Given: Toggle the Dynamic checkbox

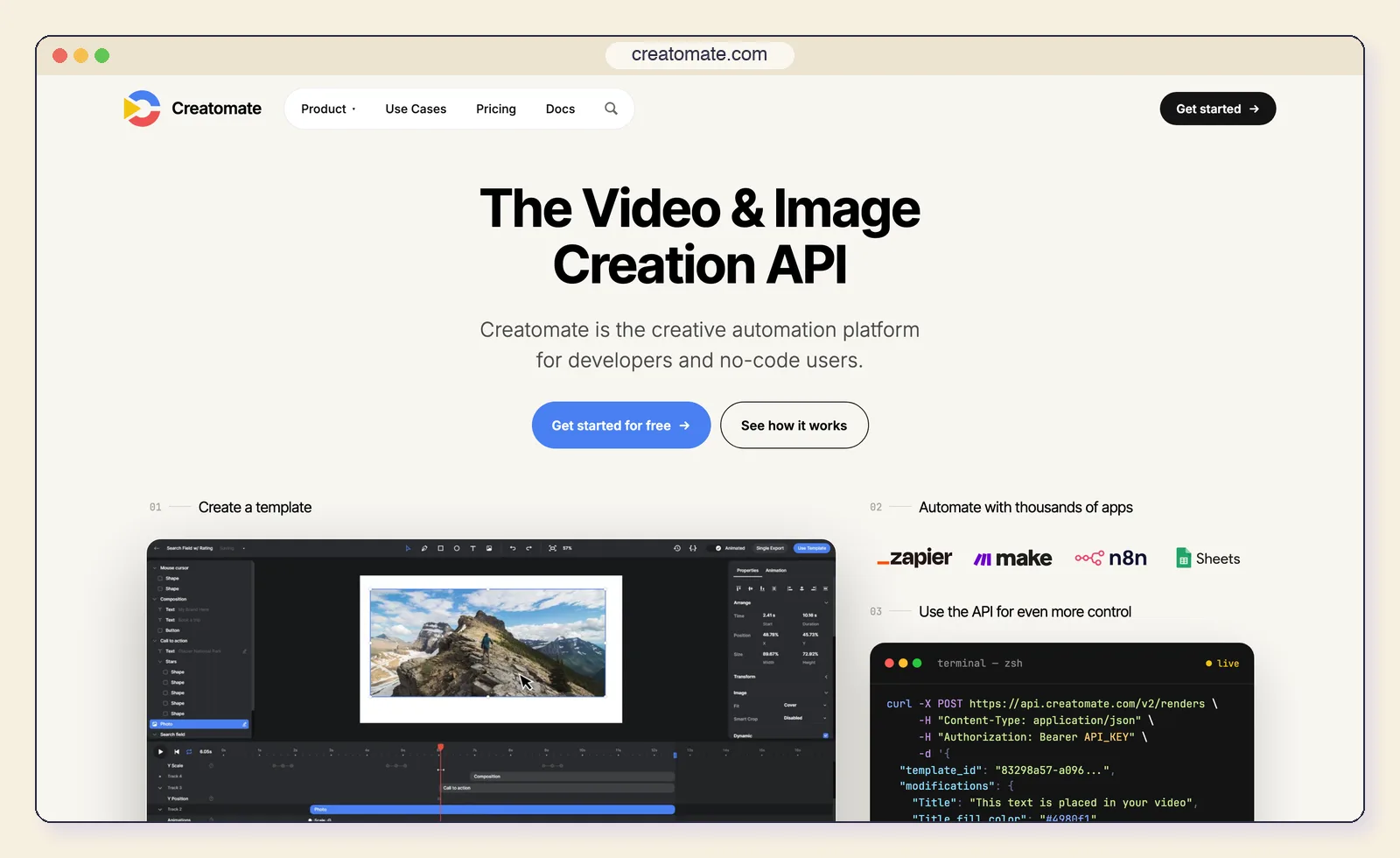Looking at the screenshot, I should tap(825, 735).
